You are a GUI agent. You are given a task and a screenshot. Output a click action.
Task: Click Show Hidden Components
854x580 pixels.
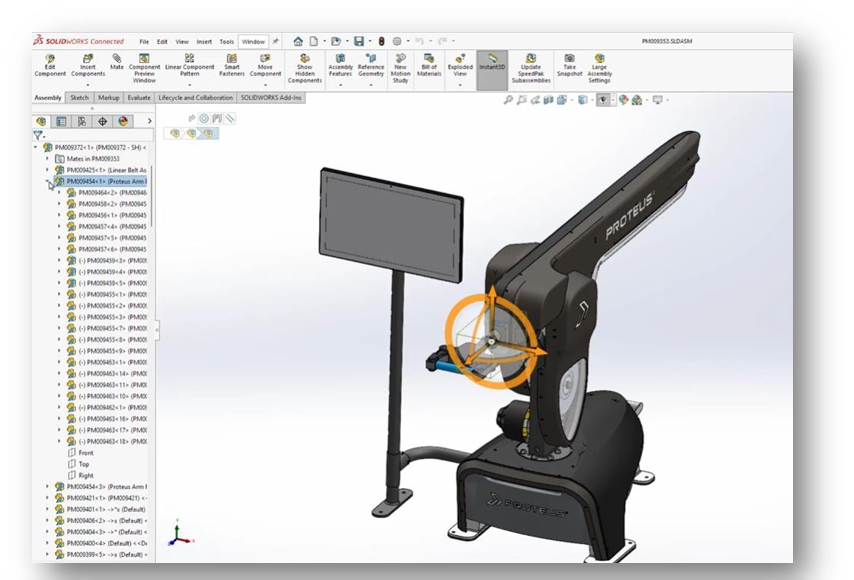click(x=305, y=68)
